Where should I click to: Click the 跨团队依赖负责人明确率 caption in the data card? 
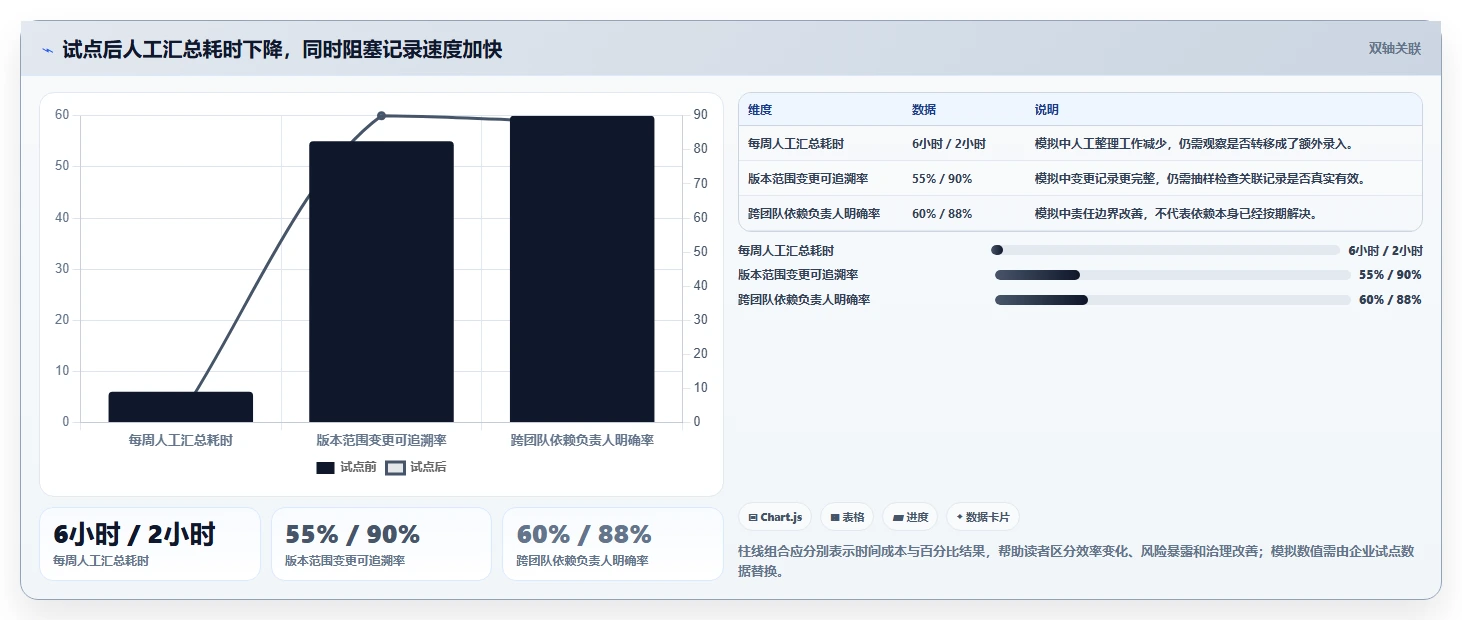tap(582, 561)
